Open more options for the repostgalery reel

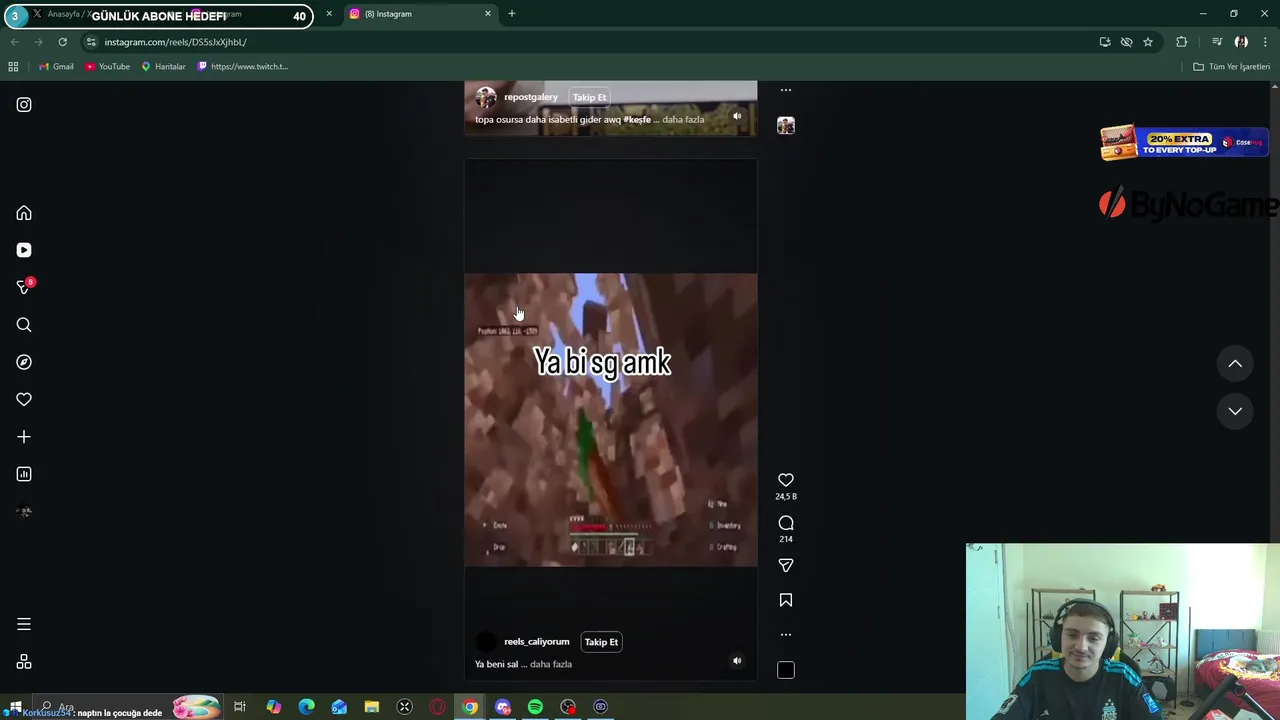pos(786,90)
